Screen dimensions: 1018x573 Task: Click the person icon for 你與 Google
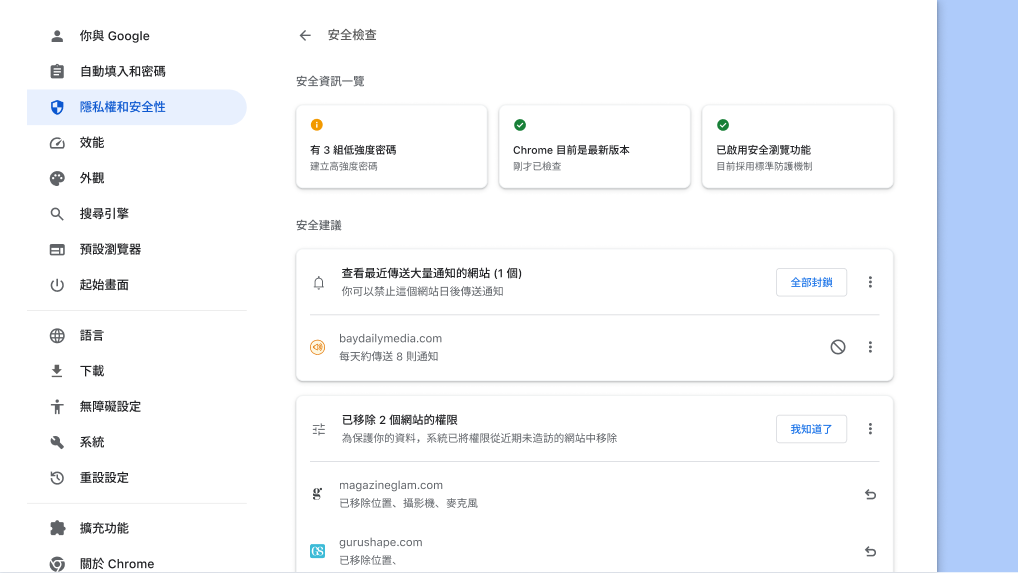tap(57, 36)
